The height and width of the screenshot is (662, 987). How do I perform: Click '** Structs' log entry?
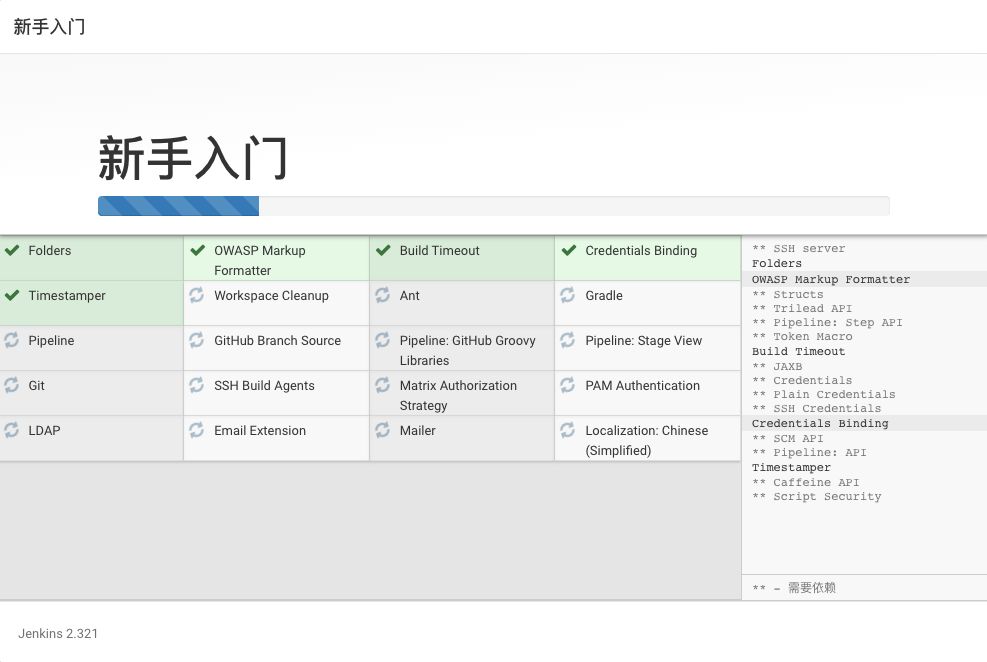pos(787,294)
